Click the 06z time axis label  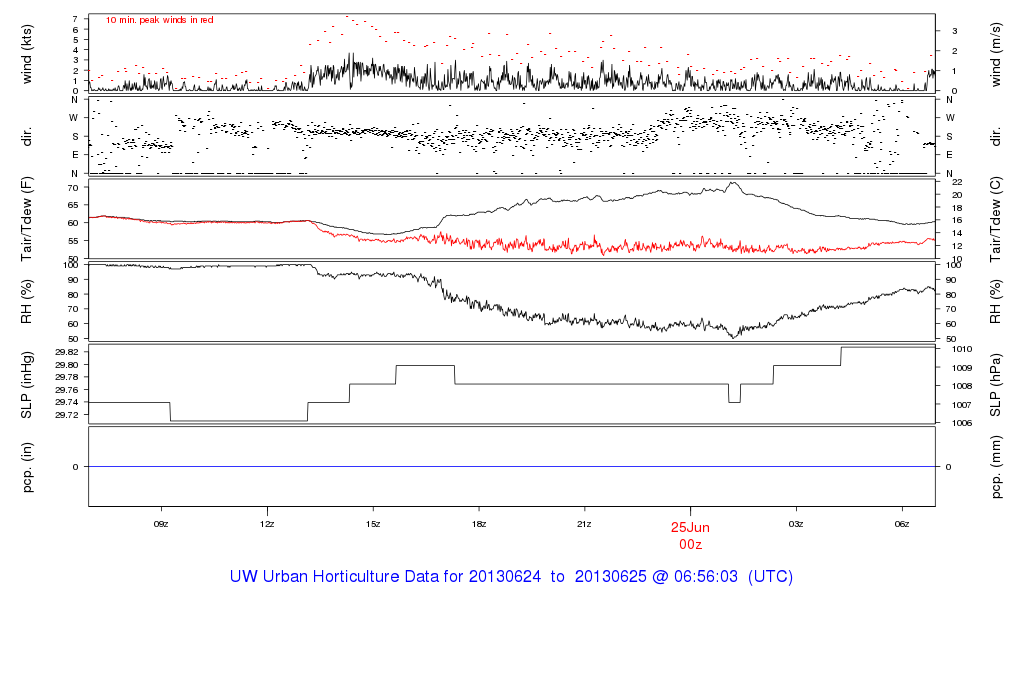click(x=902, y=524)
